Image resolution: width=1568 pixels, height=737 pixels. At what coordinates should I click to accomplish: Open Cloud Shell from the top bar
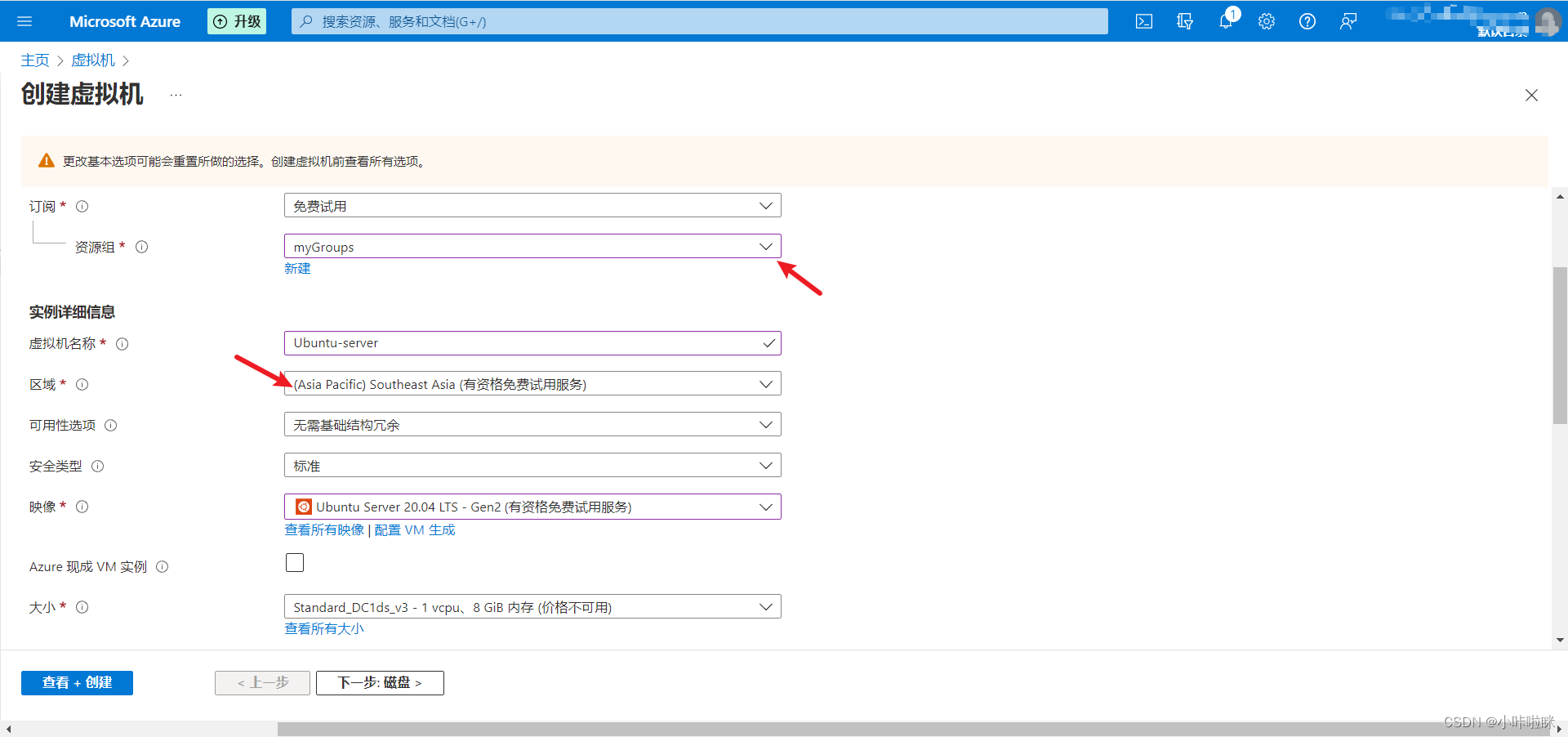click(1144, 21)
